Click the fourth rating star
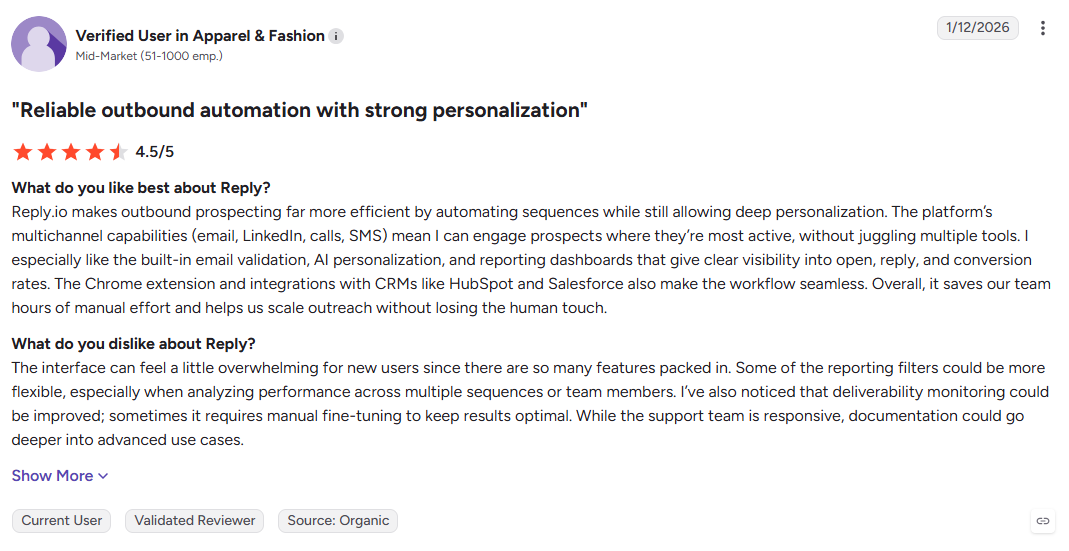The height and width of the screenshot is (551, 1069). [x=95, y=151]
